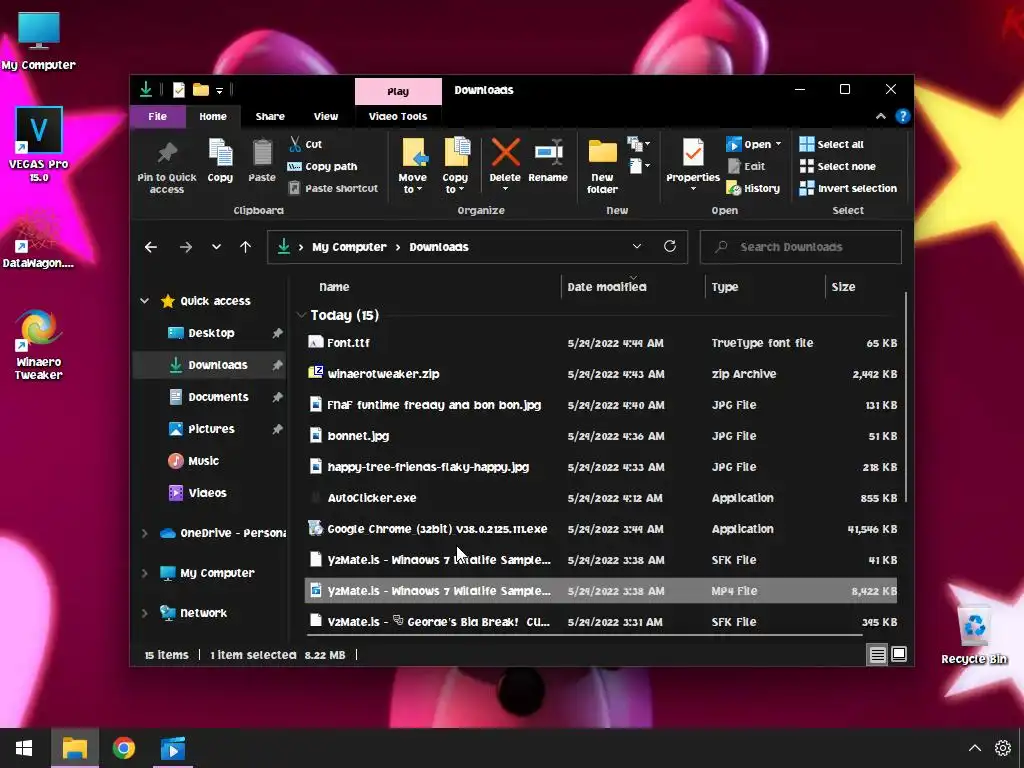Select Pictures in the navigation pane
The image size is (1024, 768).
coord(211,429)
